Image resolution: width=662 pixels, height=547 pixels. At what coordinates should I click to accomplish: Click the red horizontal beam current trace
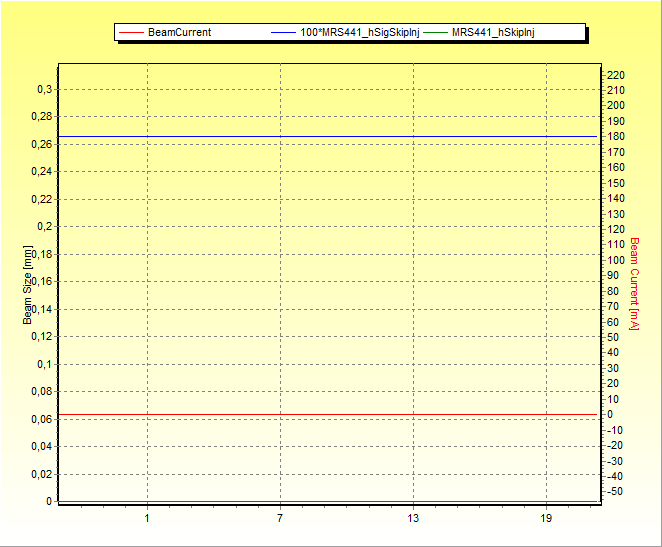coord(330,414)
